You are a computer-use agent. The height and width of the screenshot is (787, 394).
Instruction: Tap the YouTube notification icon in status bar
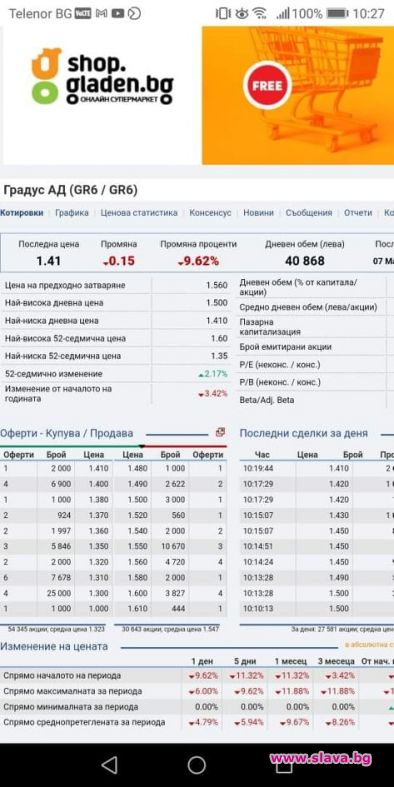tap(118, 14)
